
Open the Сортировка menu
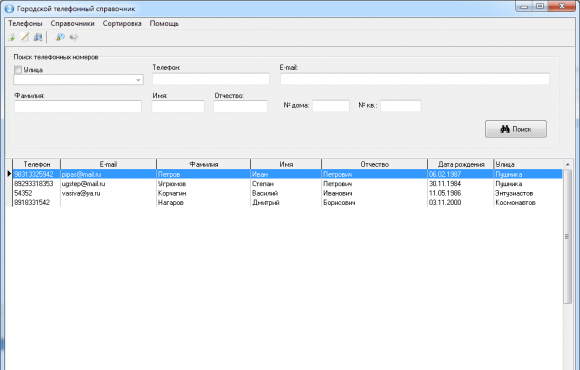click(x=122, y=23)
